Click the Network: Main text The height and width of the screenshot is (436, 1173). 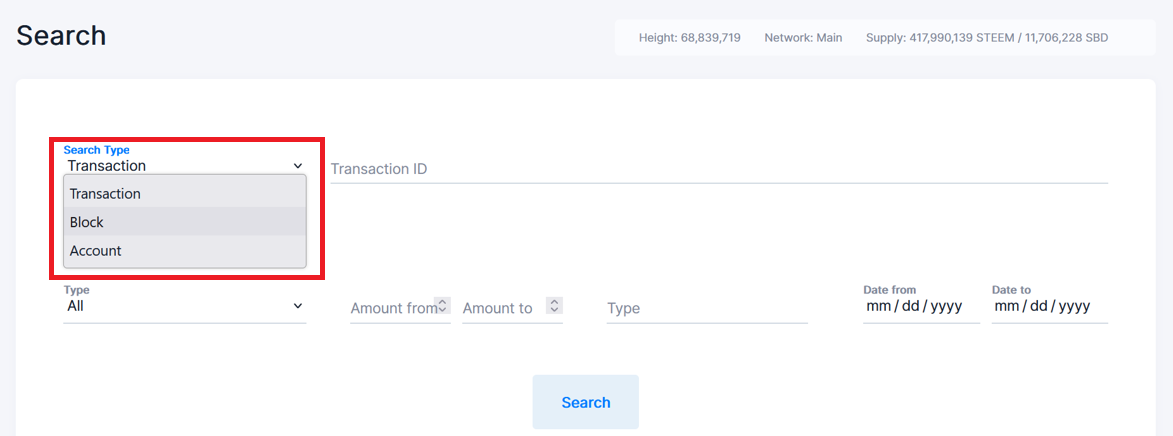click(x=803, y=37)
